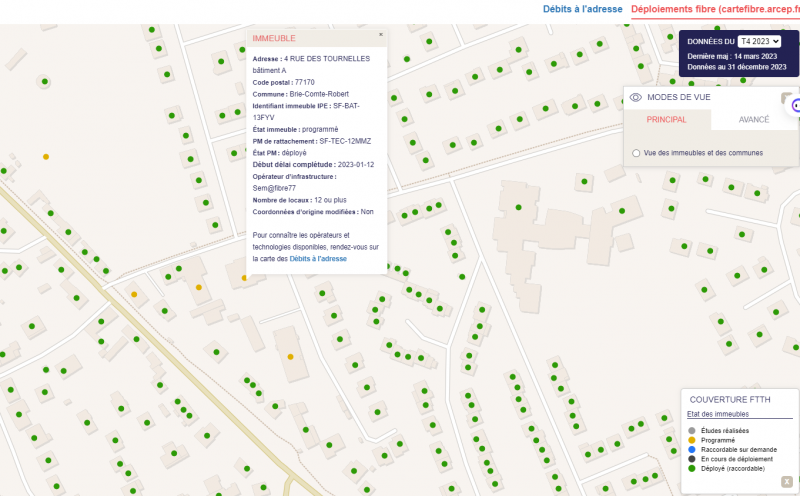Select the PRINCIPAL view mode tab

coord(667,120)
